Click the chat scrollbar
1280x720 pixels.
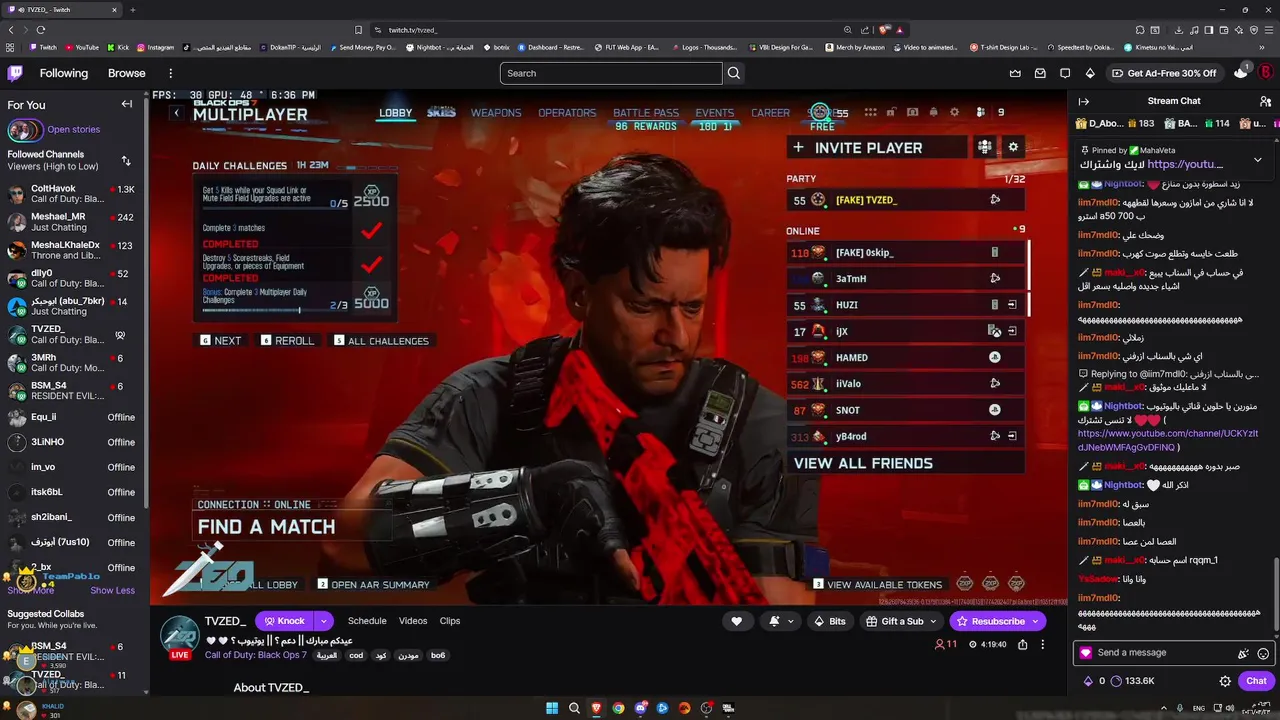pos(1276,593)
